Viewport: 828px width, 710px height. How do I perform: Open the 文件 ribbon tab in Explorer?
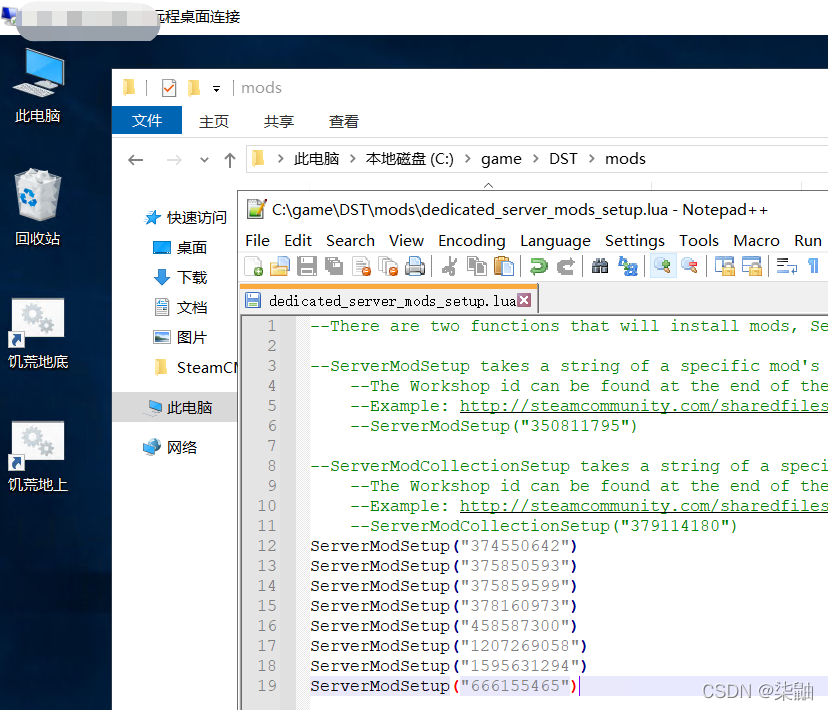point(147,120)
